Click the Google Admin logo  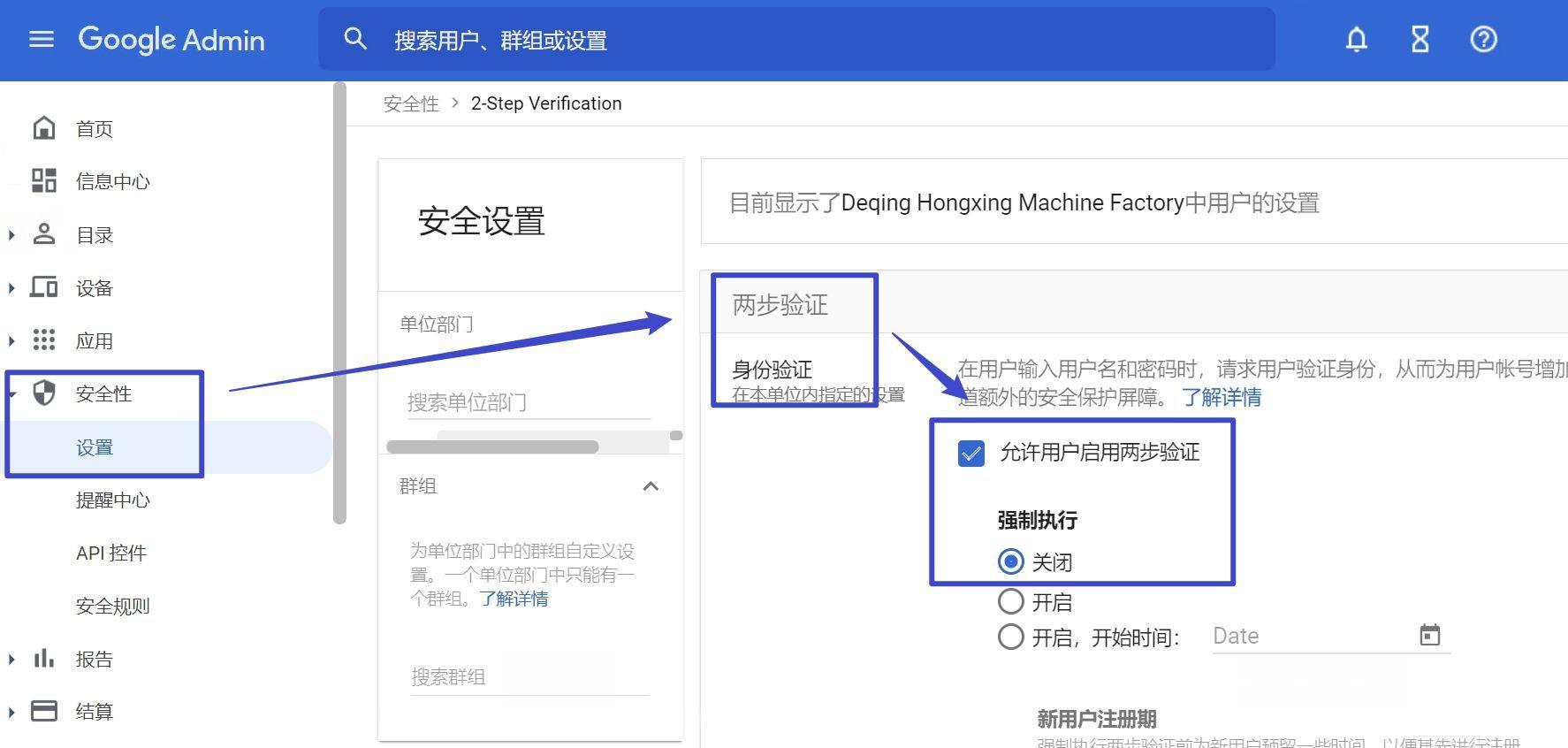tap(171, 40)
